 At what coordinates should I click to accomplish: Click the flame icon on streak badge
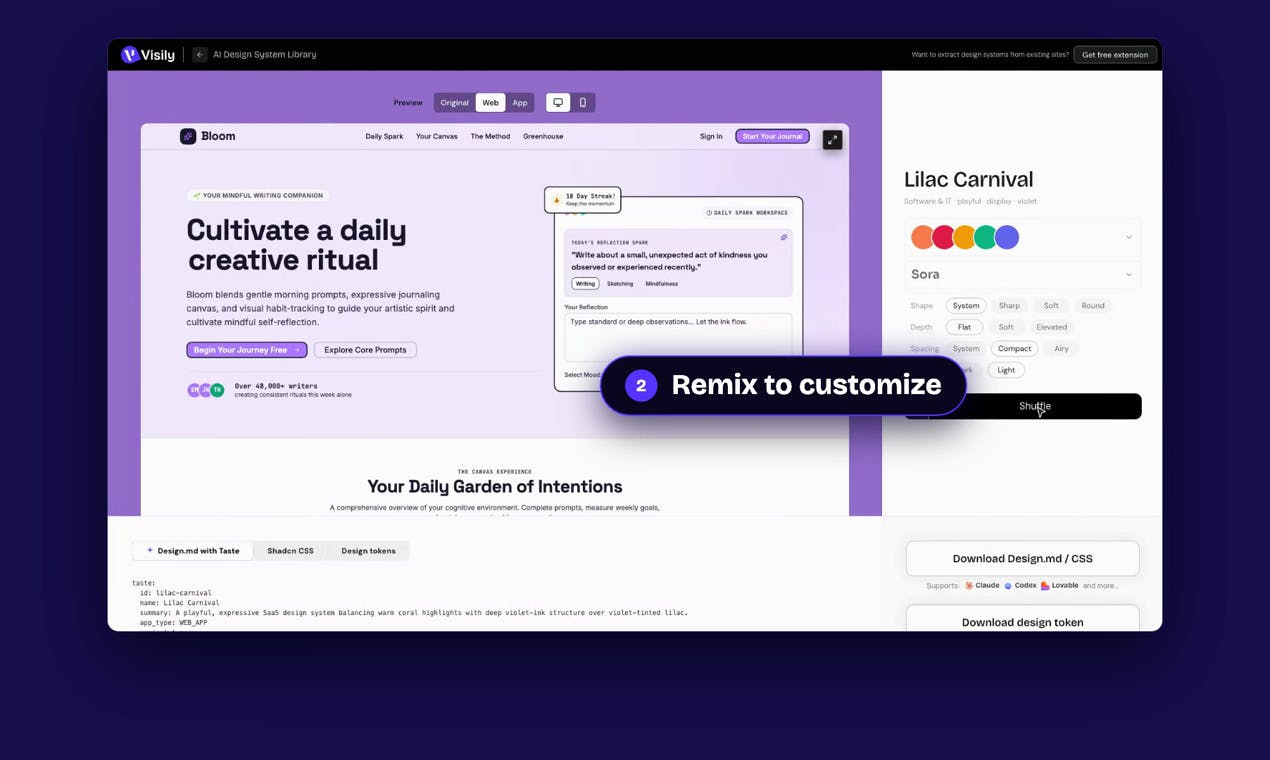tap(557, 200)
